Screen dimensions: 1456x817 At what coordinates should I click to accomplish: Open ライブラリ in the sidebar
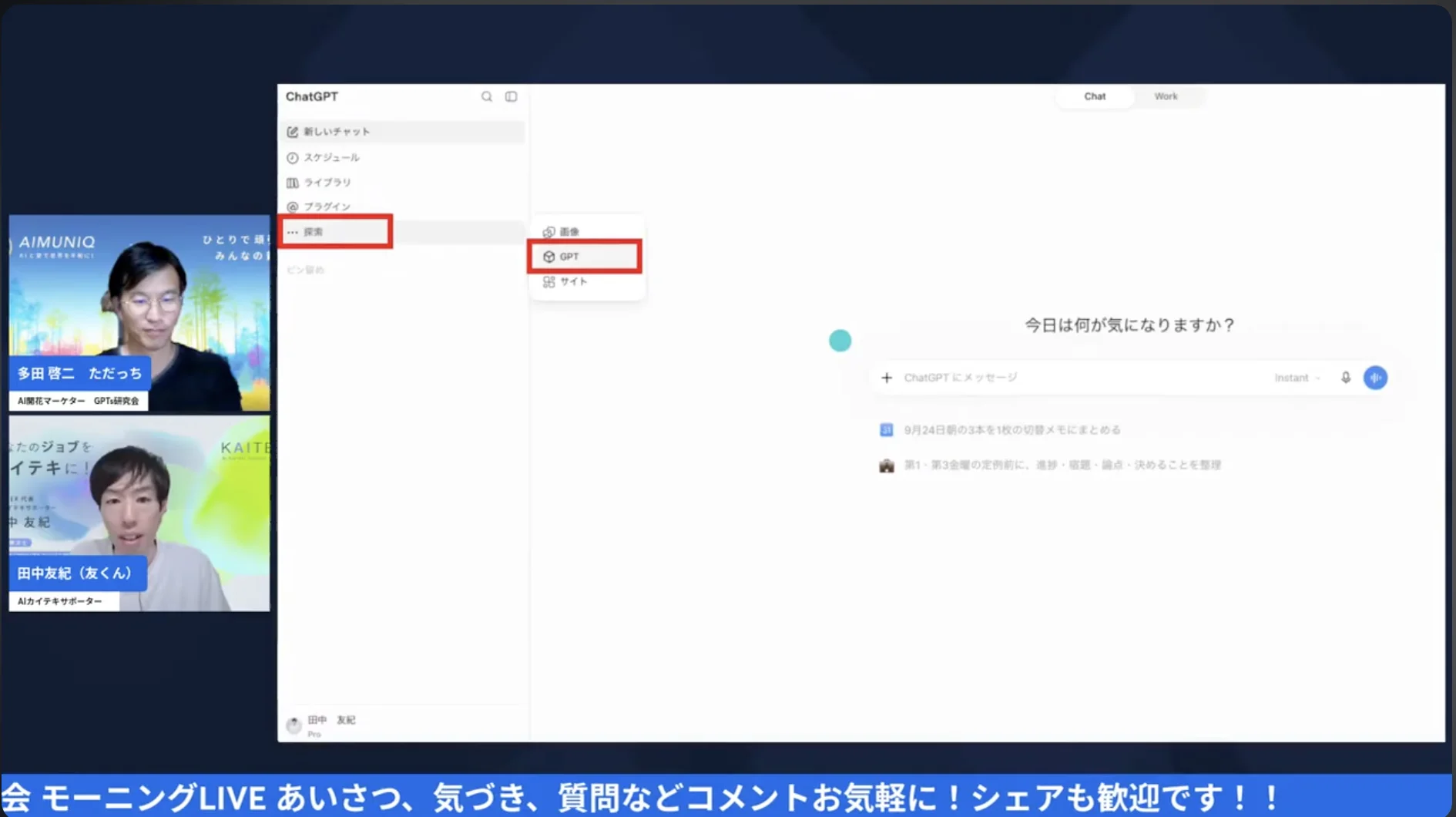tap(401, 183)
